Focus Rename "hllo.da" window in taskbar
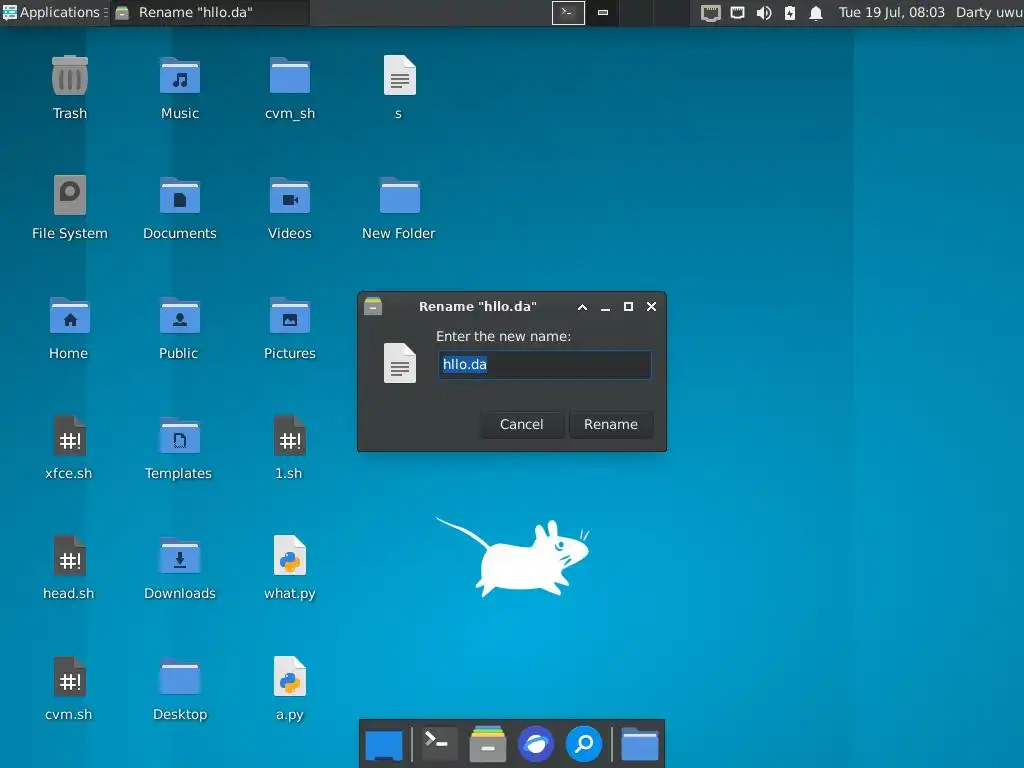1024x768 pixels. 209,12
